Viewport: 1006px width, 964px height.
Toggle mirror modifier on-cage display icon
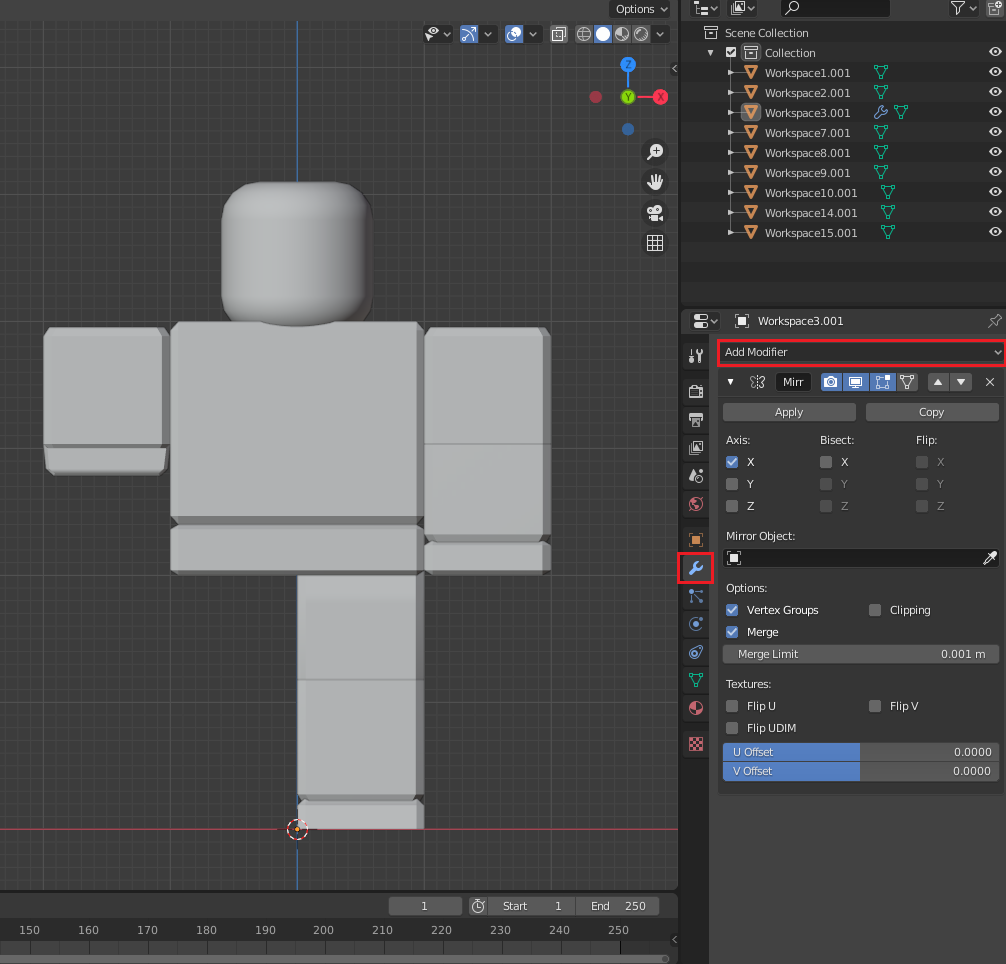point(907,382)
